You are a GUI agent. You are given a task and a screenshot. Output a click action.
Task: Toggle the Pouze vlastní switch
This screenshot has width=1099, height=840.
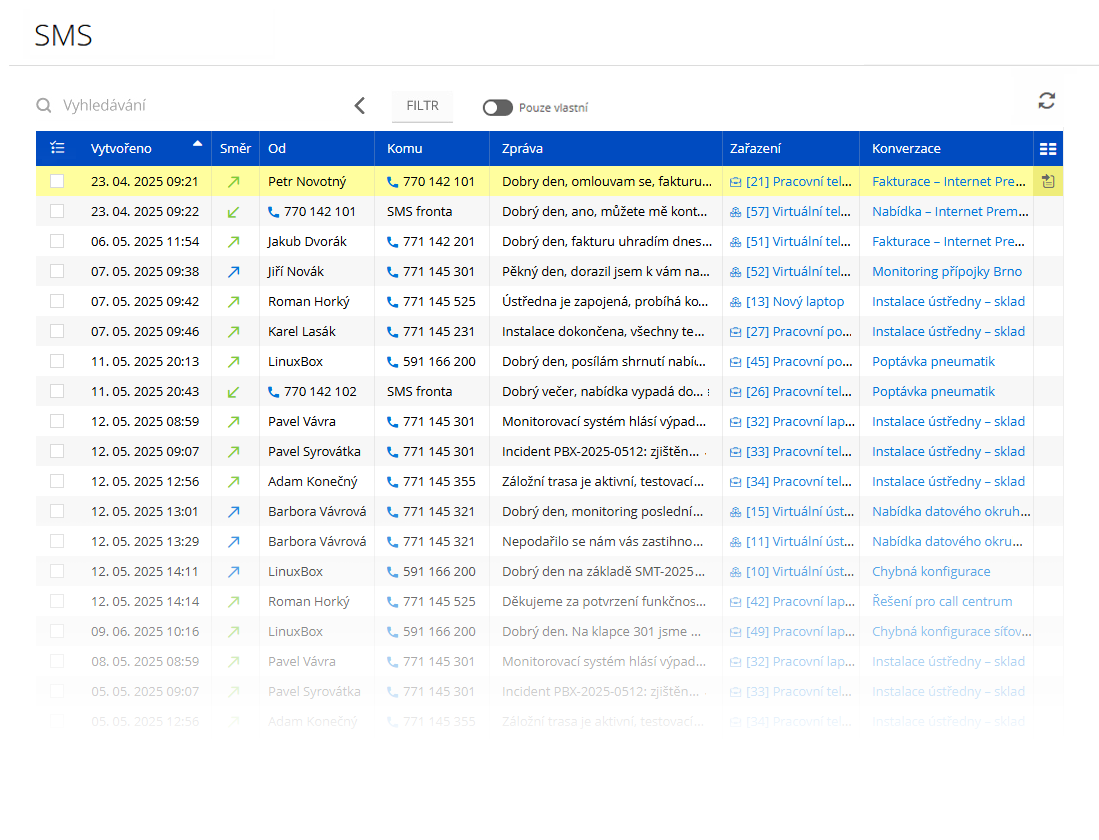(x=497, y=107)
